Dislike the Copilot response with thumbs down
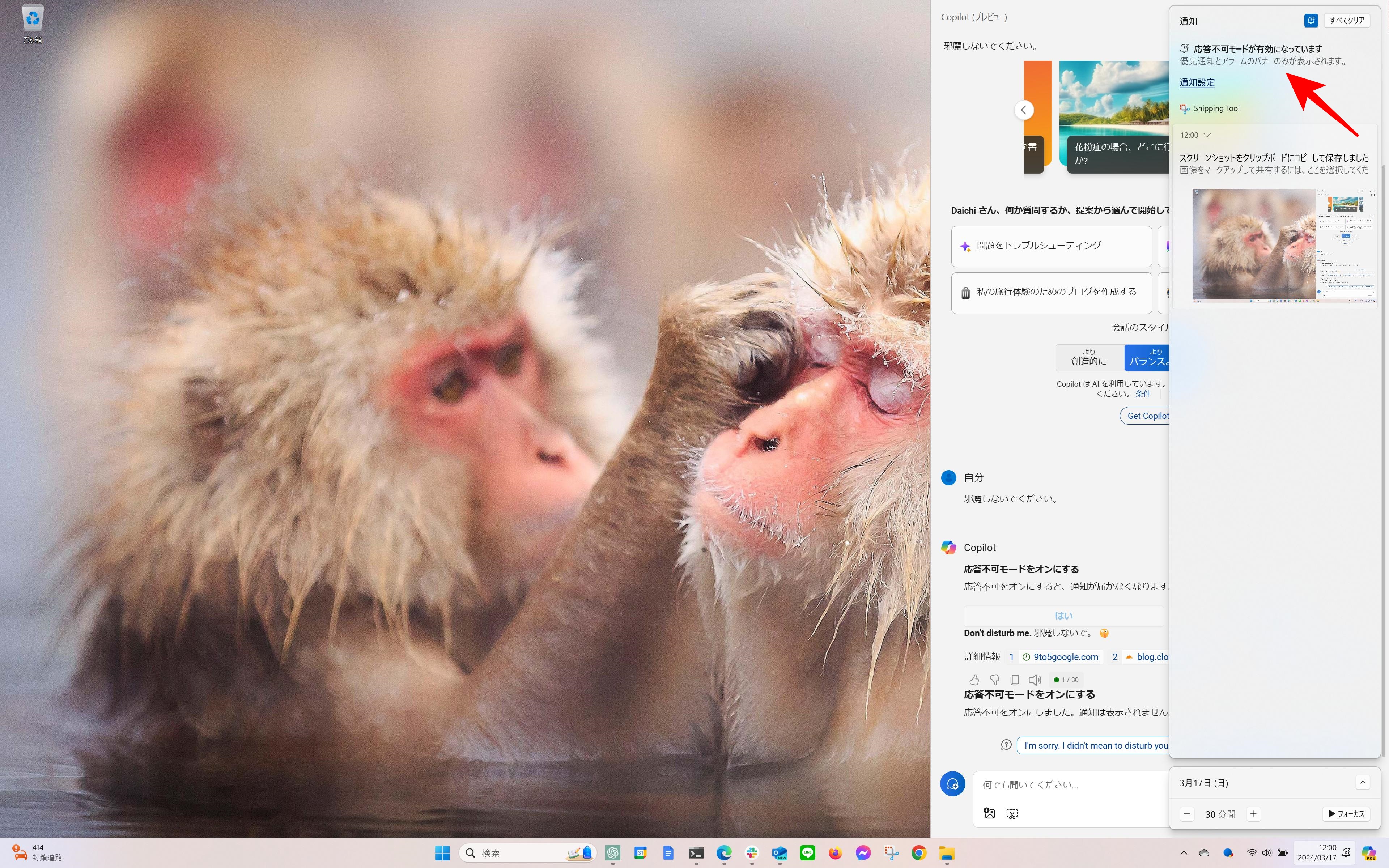This screenshot has width=1389, height=868. pyautogui.click(x=995, y=680)
